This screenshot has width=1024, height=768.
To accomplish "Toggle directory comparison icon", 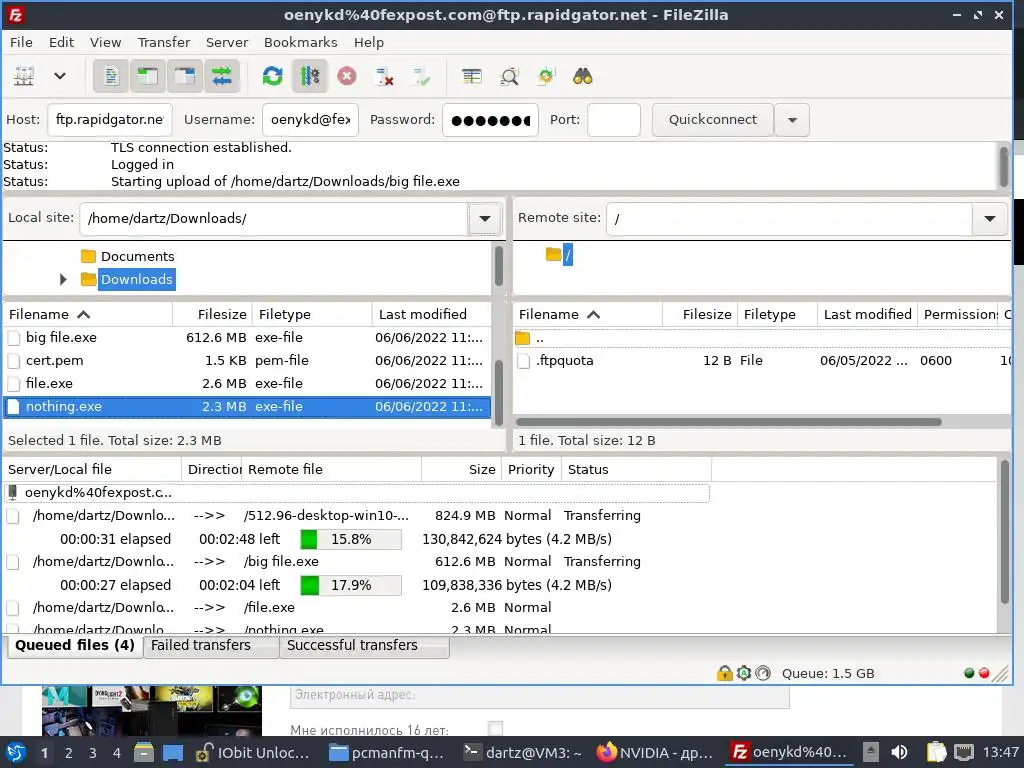I will 509,76.
